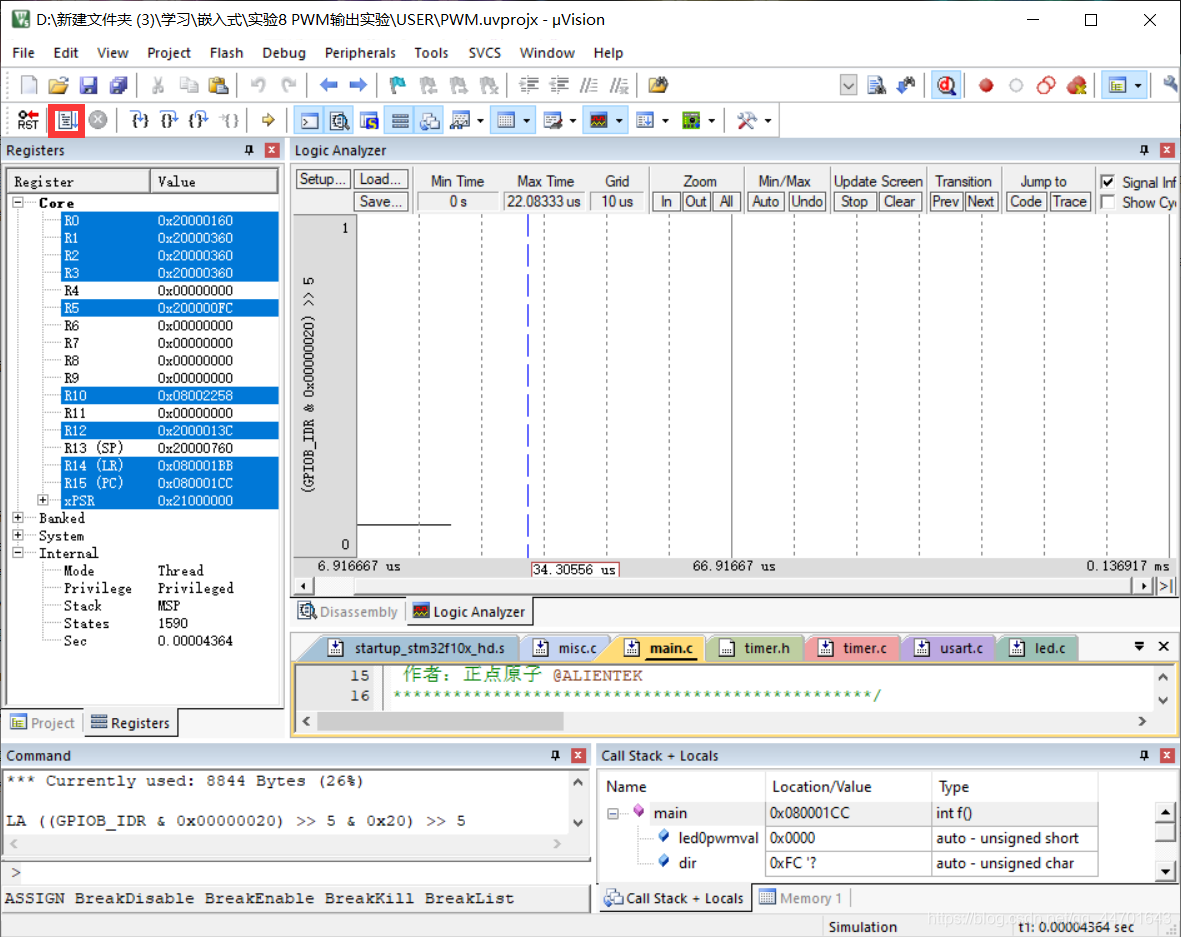
Task: Toggle the Registers Window icon
Action: click(400, 121)
